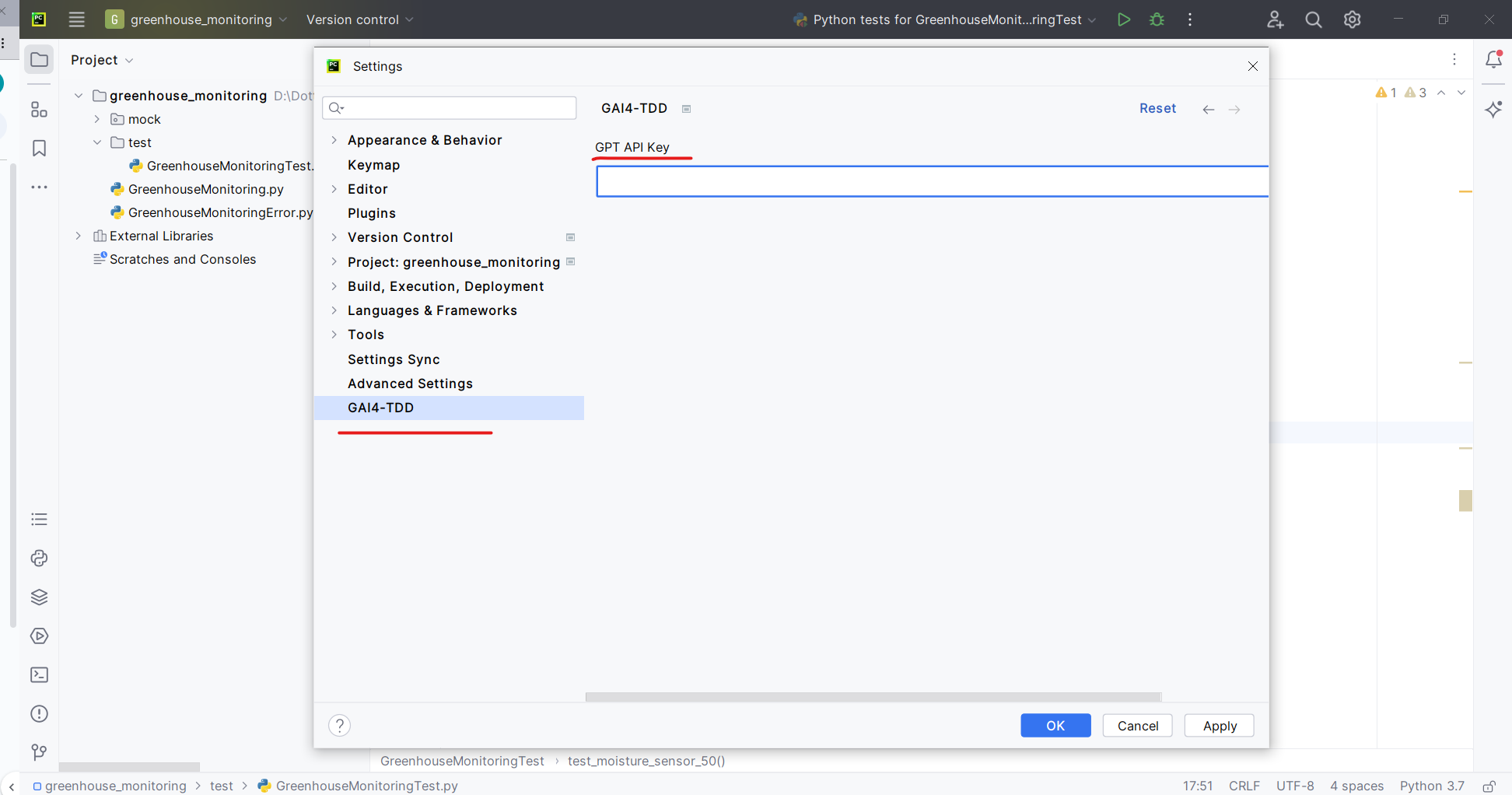Expand Editor settings section
This screenshot has width=1512, height=795.
[334, 189]
